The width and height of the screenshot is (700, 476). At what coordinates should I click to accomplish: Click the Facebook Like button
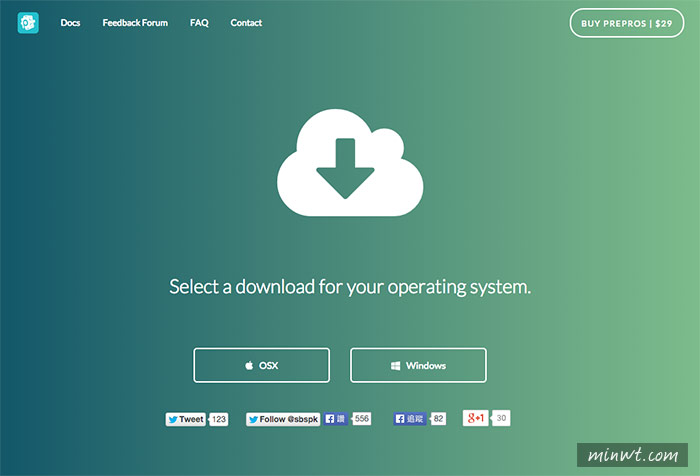point(335,419)
